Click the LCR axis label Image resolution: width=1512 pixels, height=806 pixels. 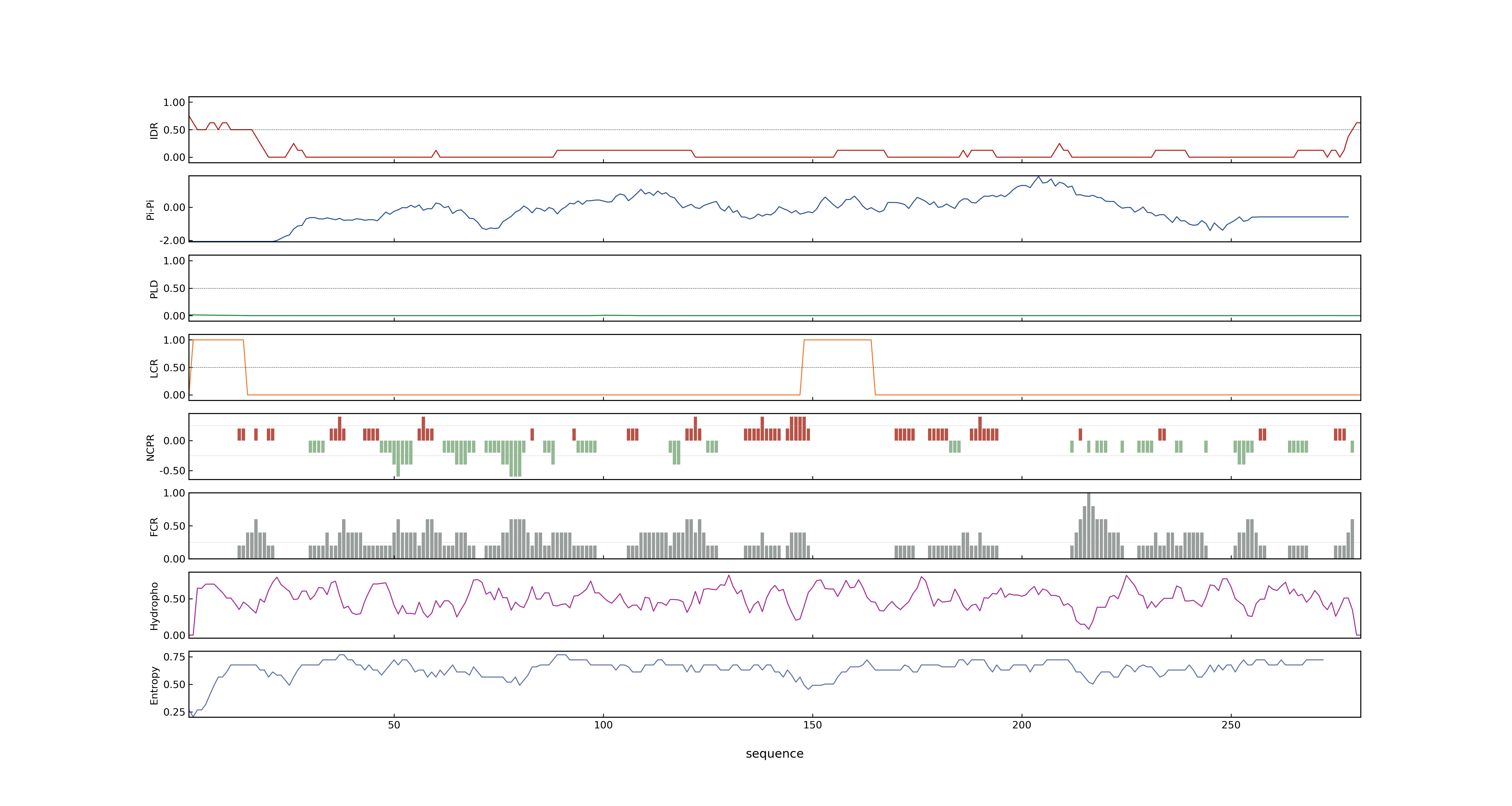click(154, 368)
